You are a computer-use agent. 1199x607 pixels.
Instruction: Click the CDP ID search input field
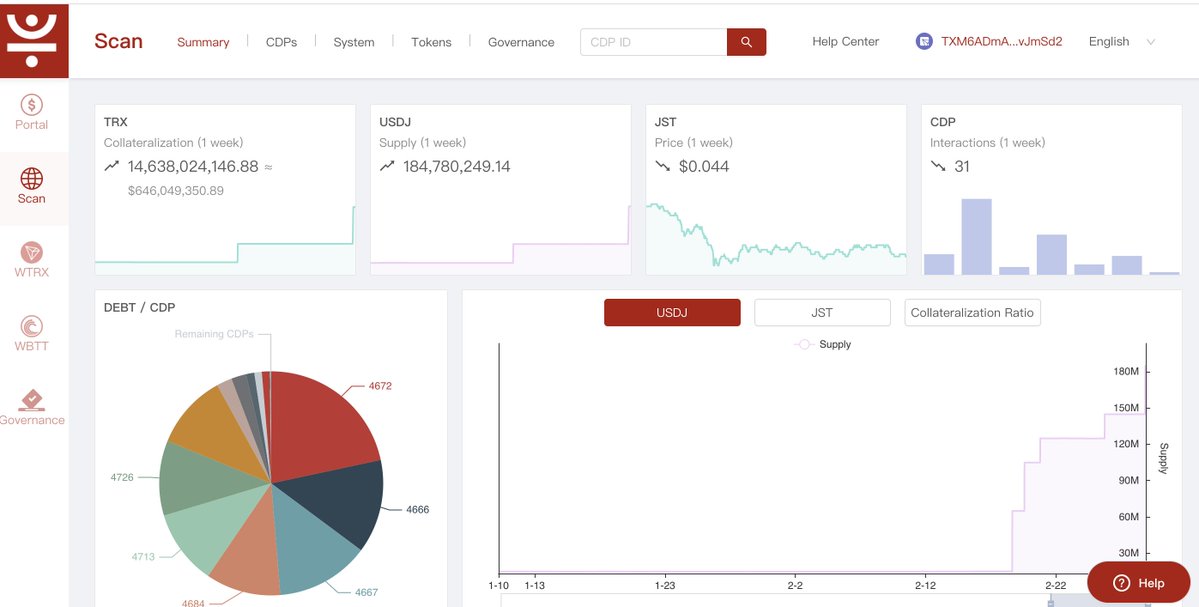coord(654,42)
